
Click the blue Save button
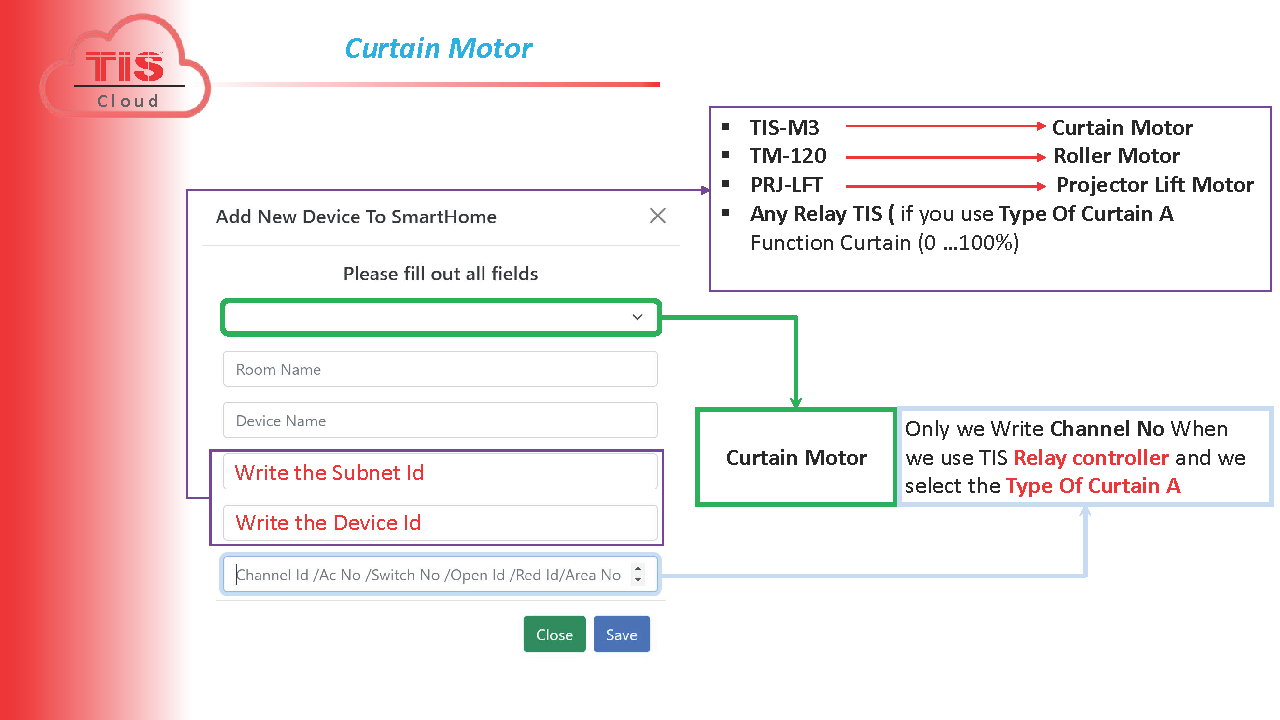(622, 634)
